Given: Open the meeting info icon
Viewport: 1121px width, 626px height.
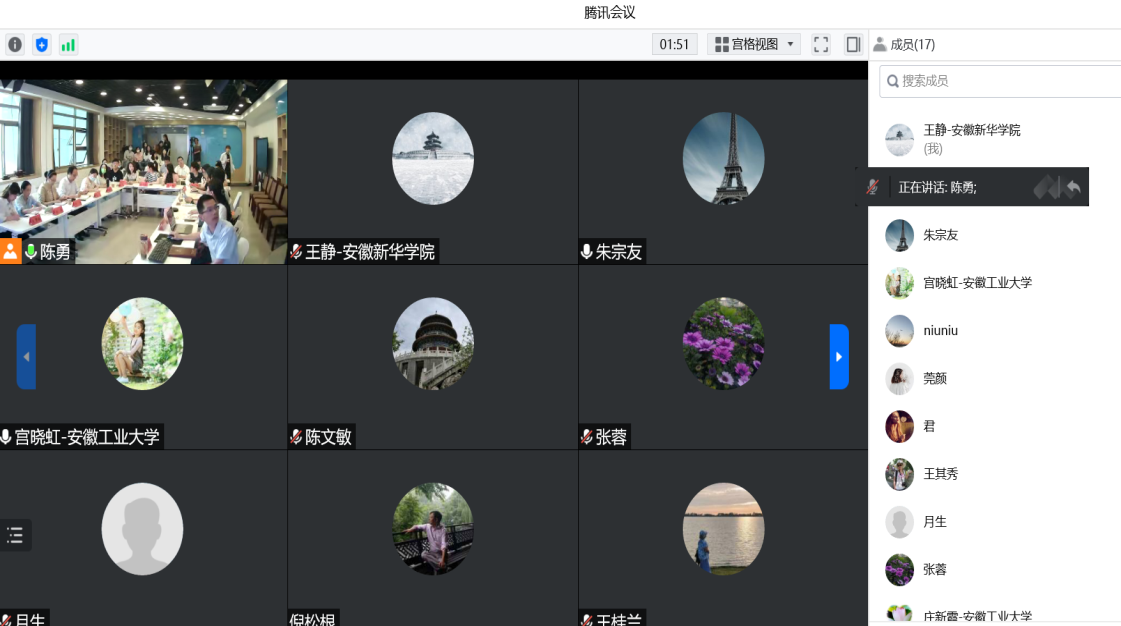Looking at the screenshot, I should tap(15, 45).
